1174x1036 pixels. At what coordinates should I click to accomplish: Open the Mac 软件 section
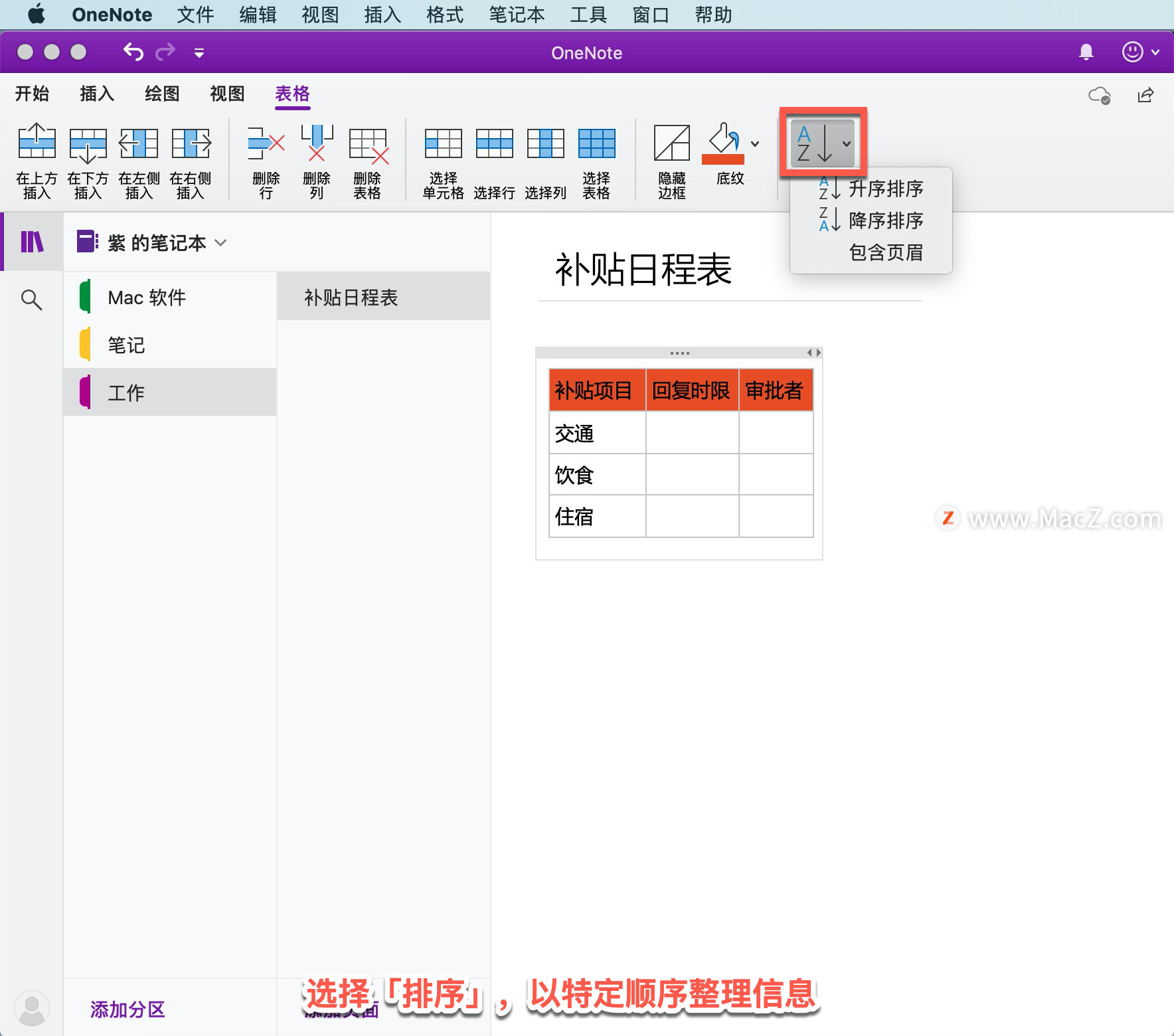pyautogui.click(x=170, y=297)
